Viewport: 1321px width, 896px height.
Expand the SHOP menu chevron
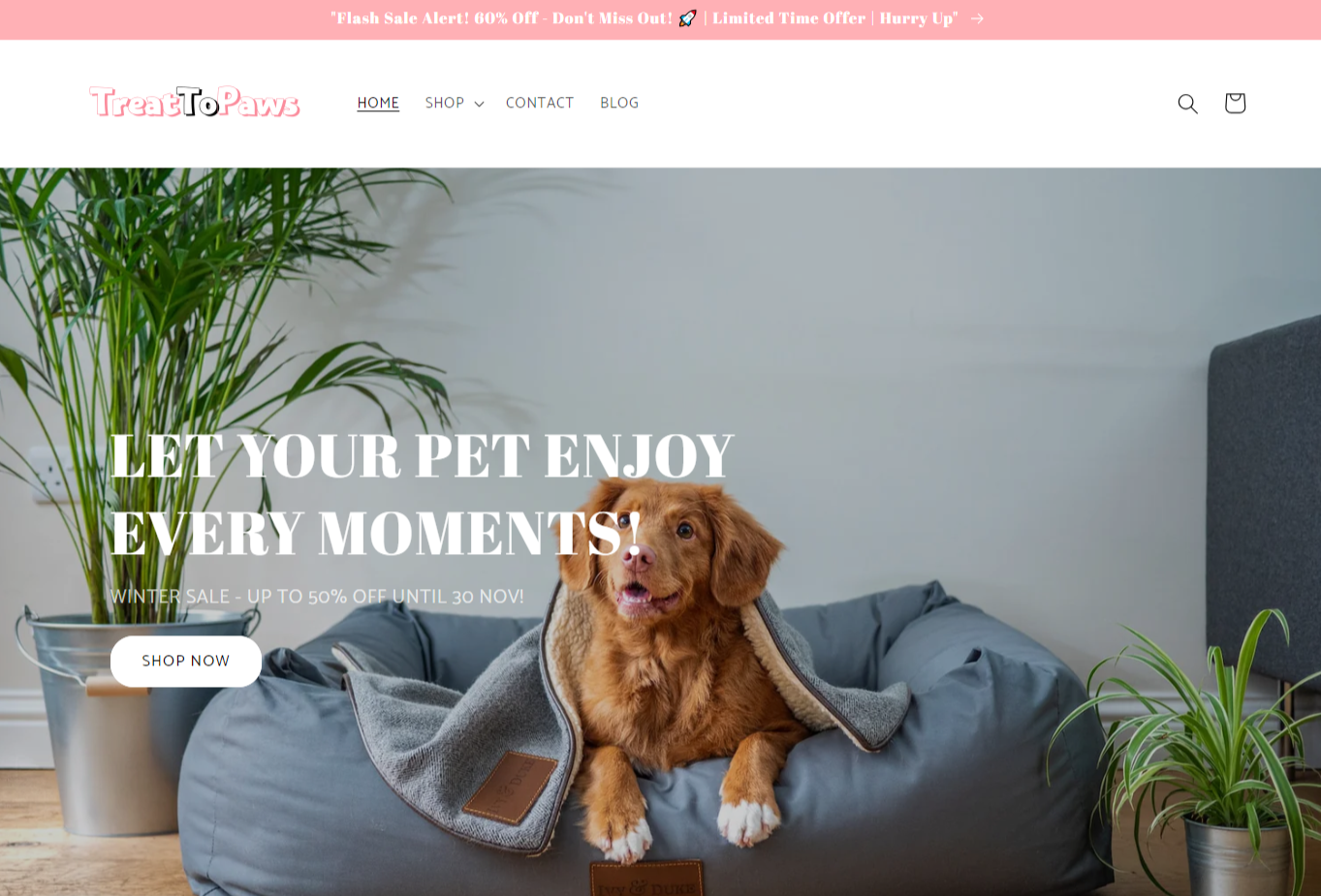[x=479, y=104]
